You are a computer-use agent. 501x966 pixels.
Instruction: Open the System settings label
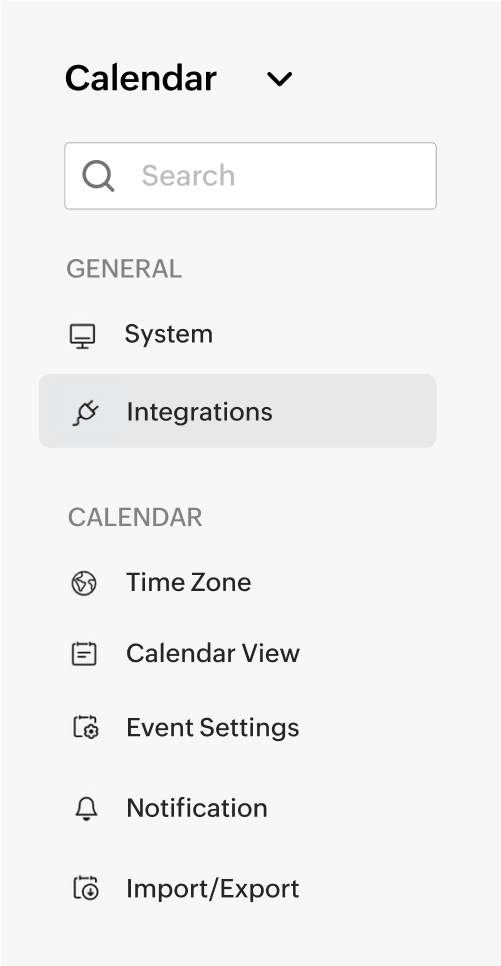click(x=169, y=334)
